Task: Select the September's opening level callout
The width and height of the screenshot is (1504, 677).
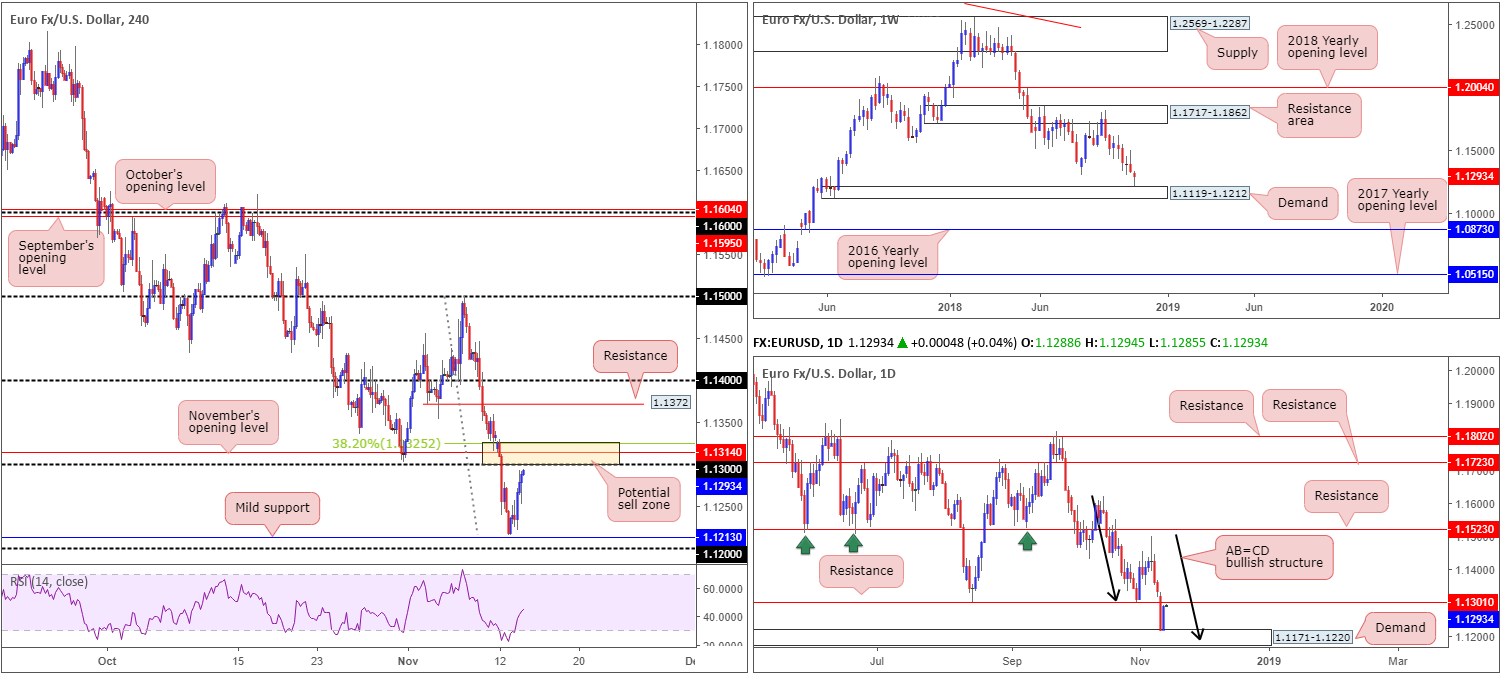Action: pyautogui.click(x=55, y=258)
